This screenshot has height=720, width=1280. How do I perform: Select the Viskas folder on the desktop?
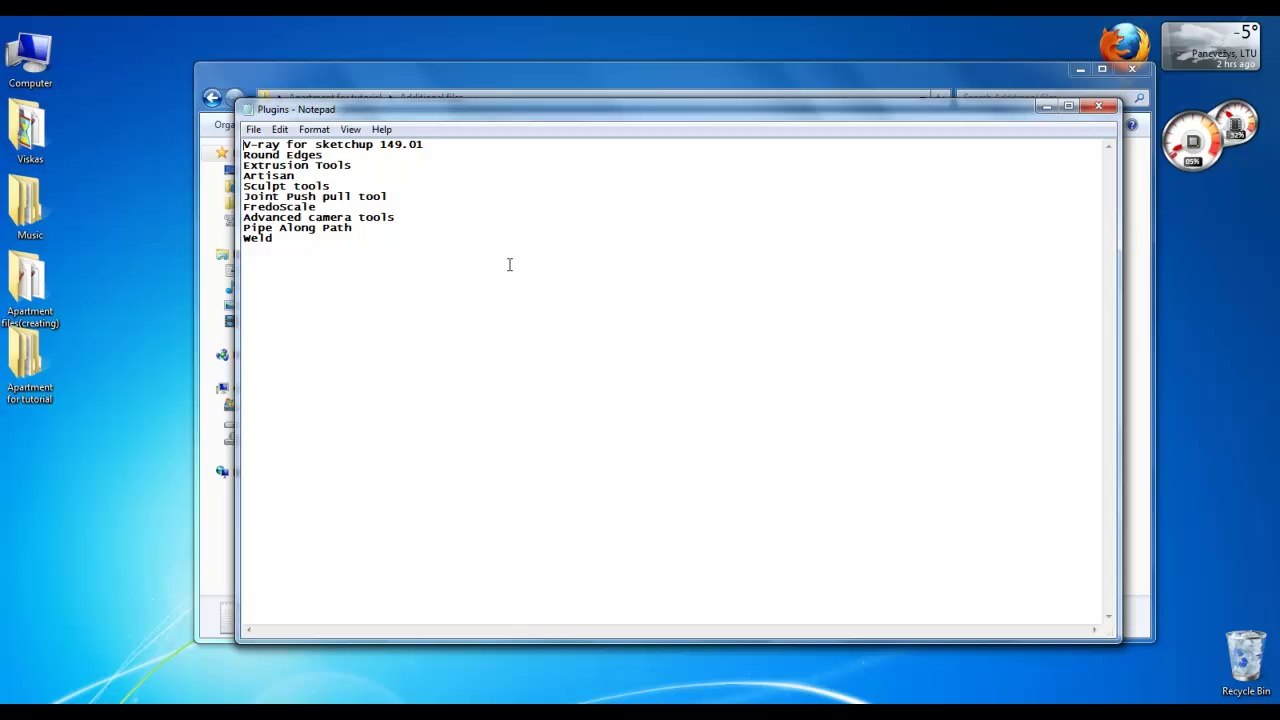tap(30, 132)
